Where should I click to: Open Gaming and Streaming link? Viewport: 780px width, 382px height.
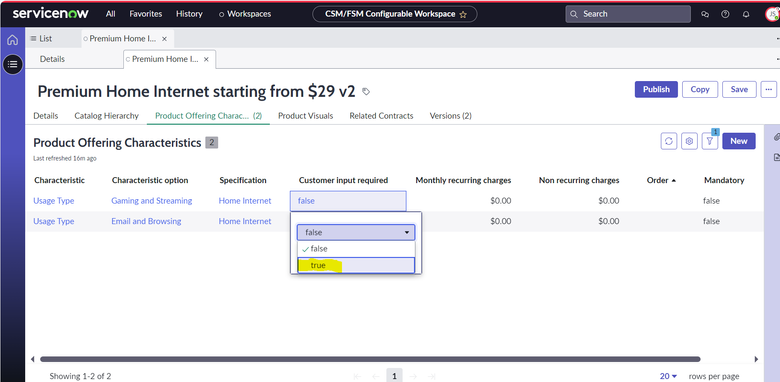click(x=152, y=201)
